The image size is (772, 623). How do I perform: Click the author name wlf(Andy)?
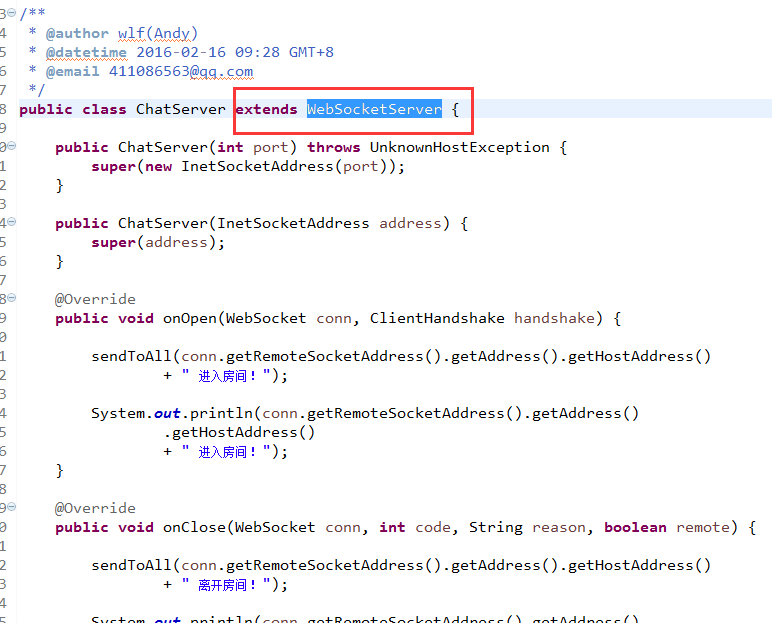(x=158, y=33)
